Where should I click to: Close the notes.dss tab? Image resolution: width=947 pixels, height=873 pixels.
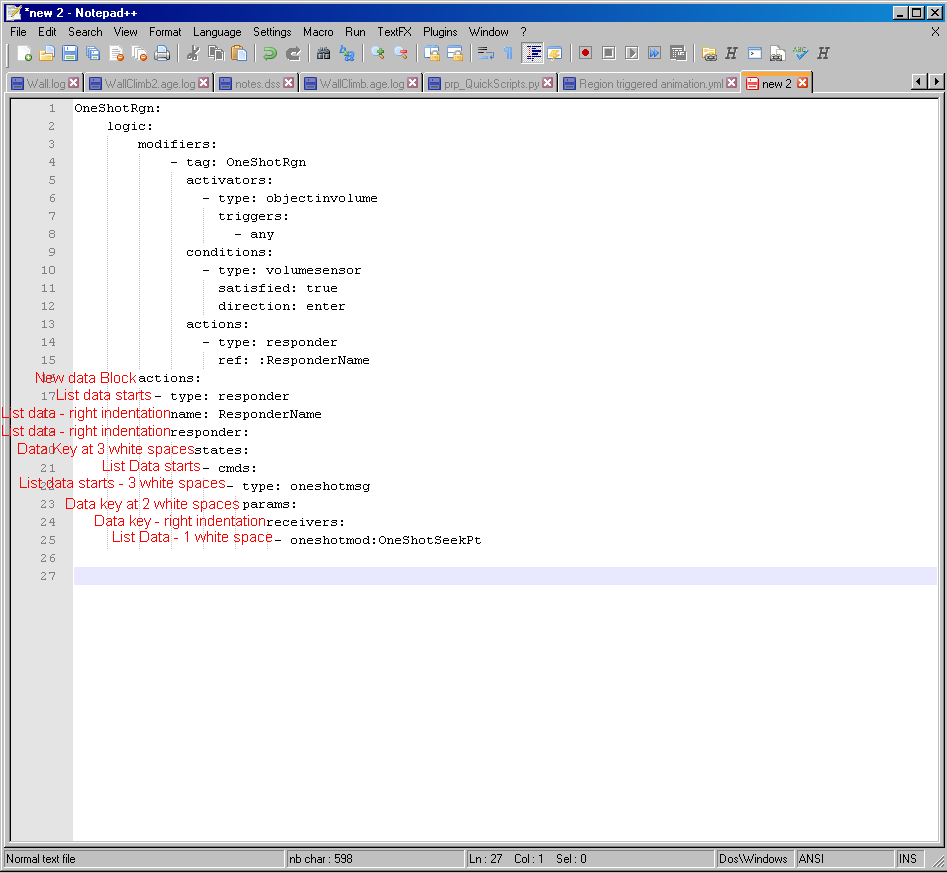coord(289,83)
